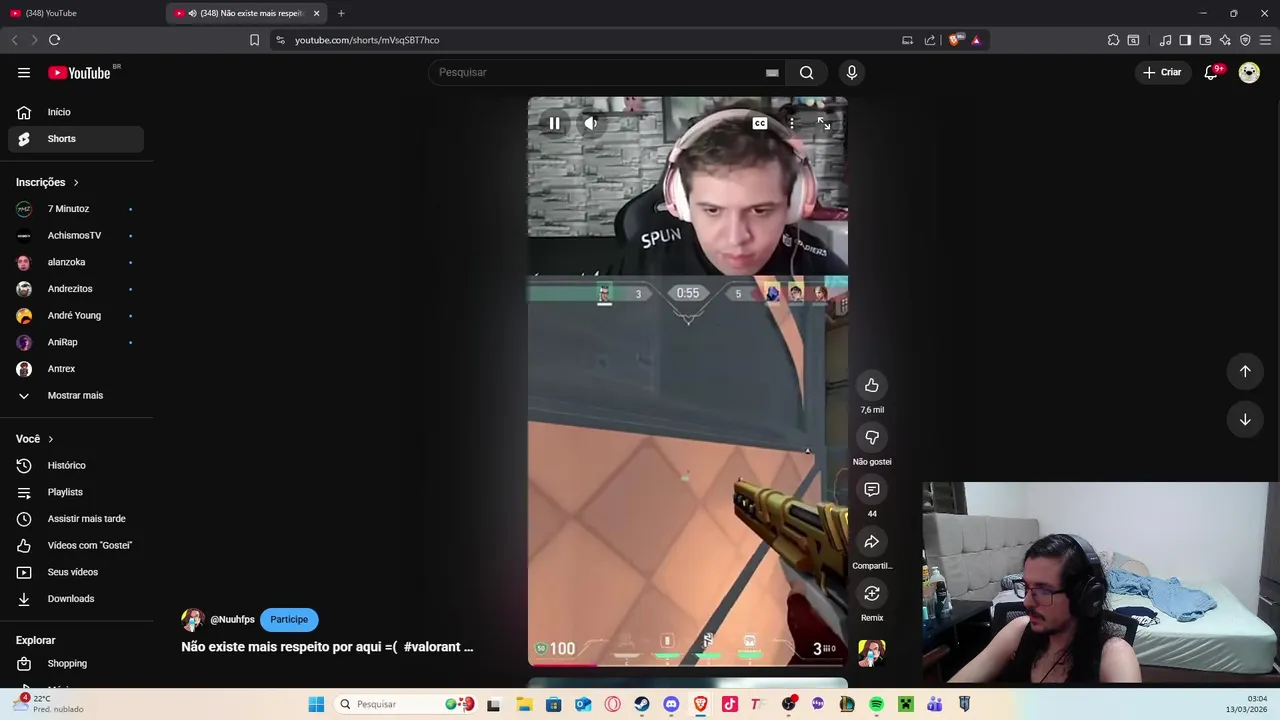Go to the previous Short with up arrow
This screenshot has width=1280, height=720.
(x=1245, y=371)
